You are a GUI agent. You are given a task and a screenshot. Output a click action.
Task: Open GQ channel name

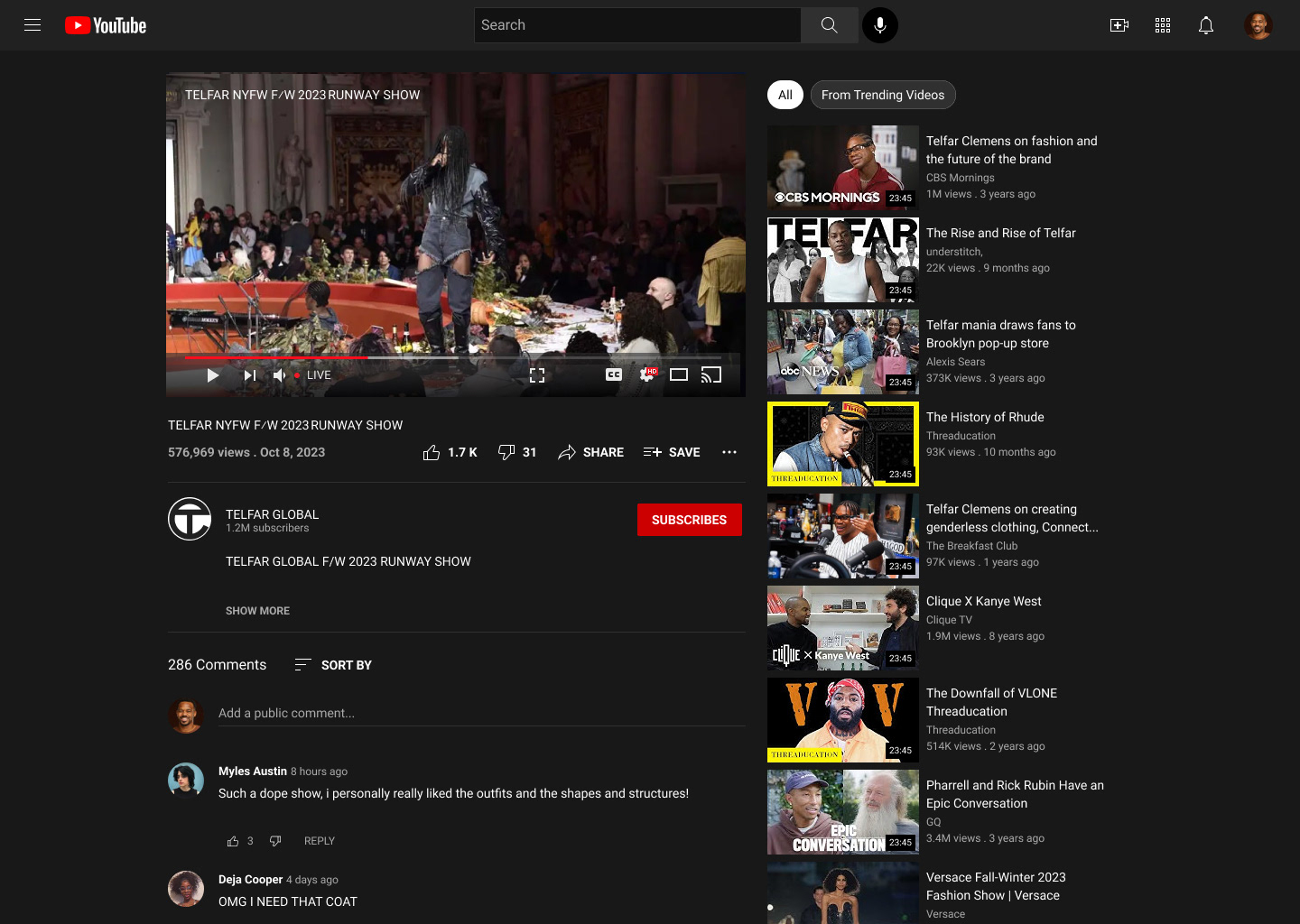click(x=933, y=822)
